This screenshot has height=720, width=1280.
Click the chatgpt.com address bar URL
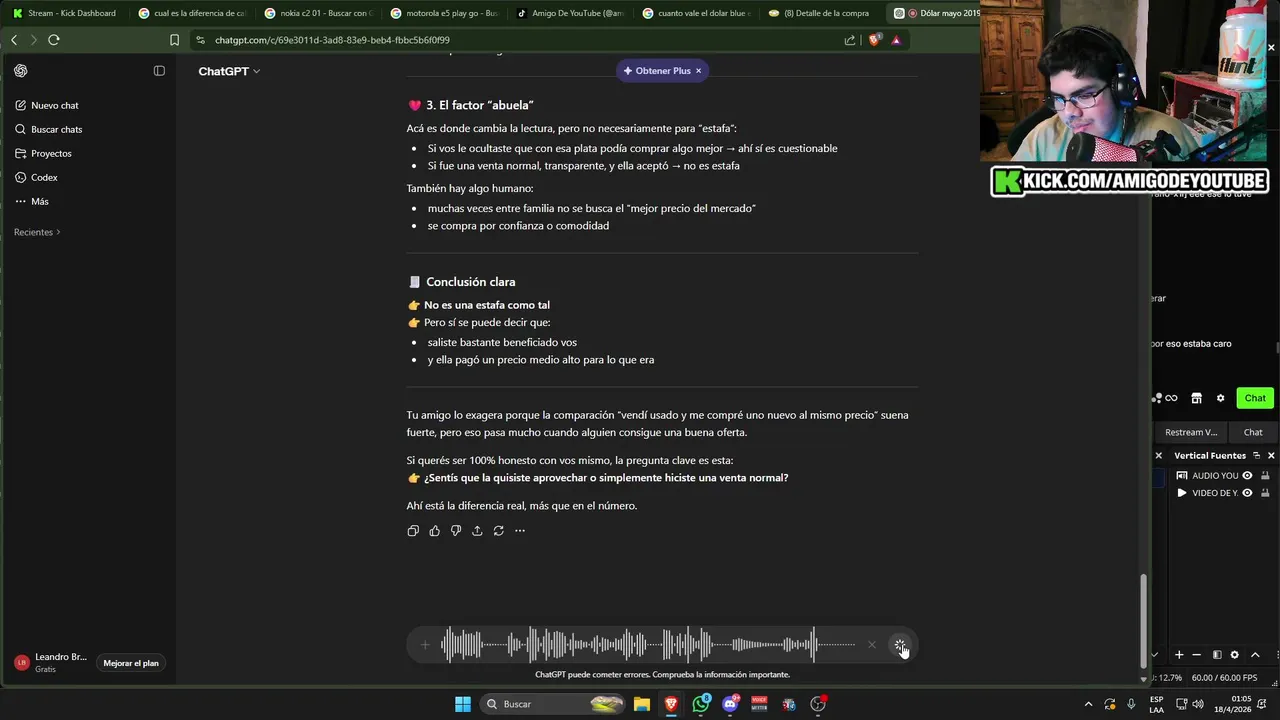coord(332,40)
